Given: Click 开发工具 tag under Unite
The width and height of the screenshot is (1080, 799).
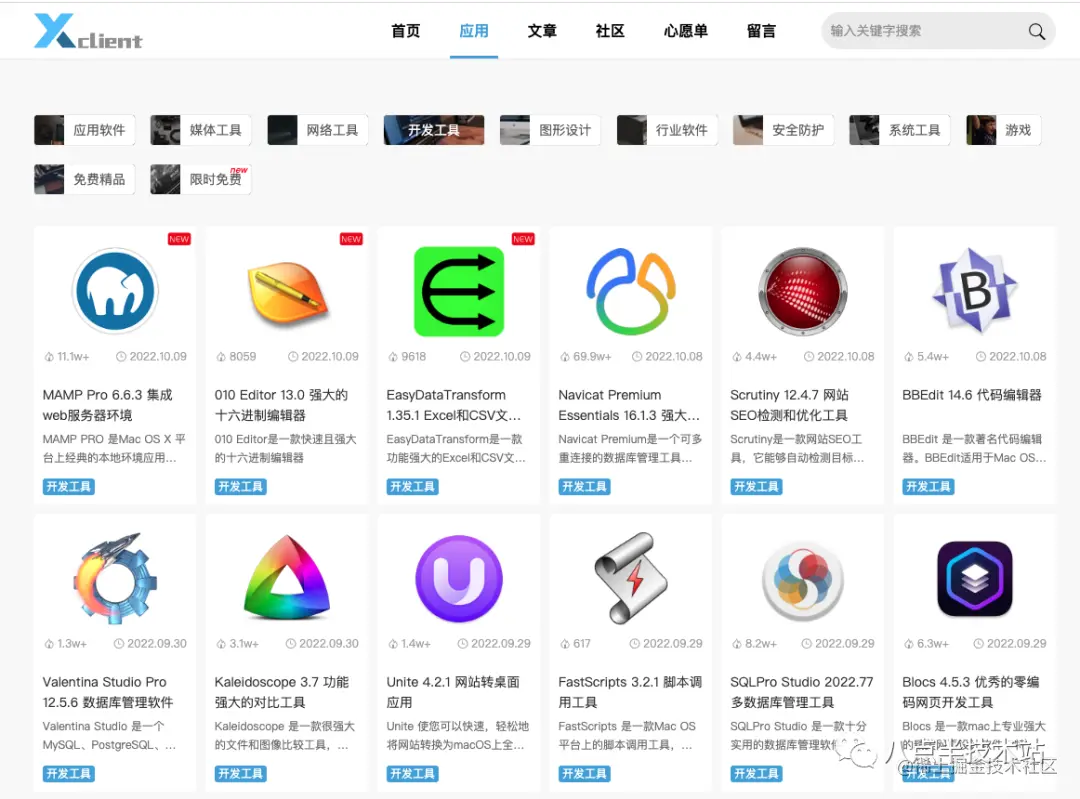Looking at the screenshot, I should pyautogui.click(x=413, y=774).
